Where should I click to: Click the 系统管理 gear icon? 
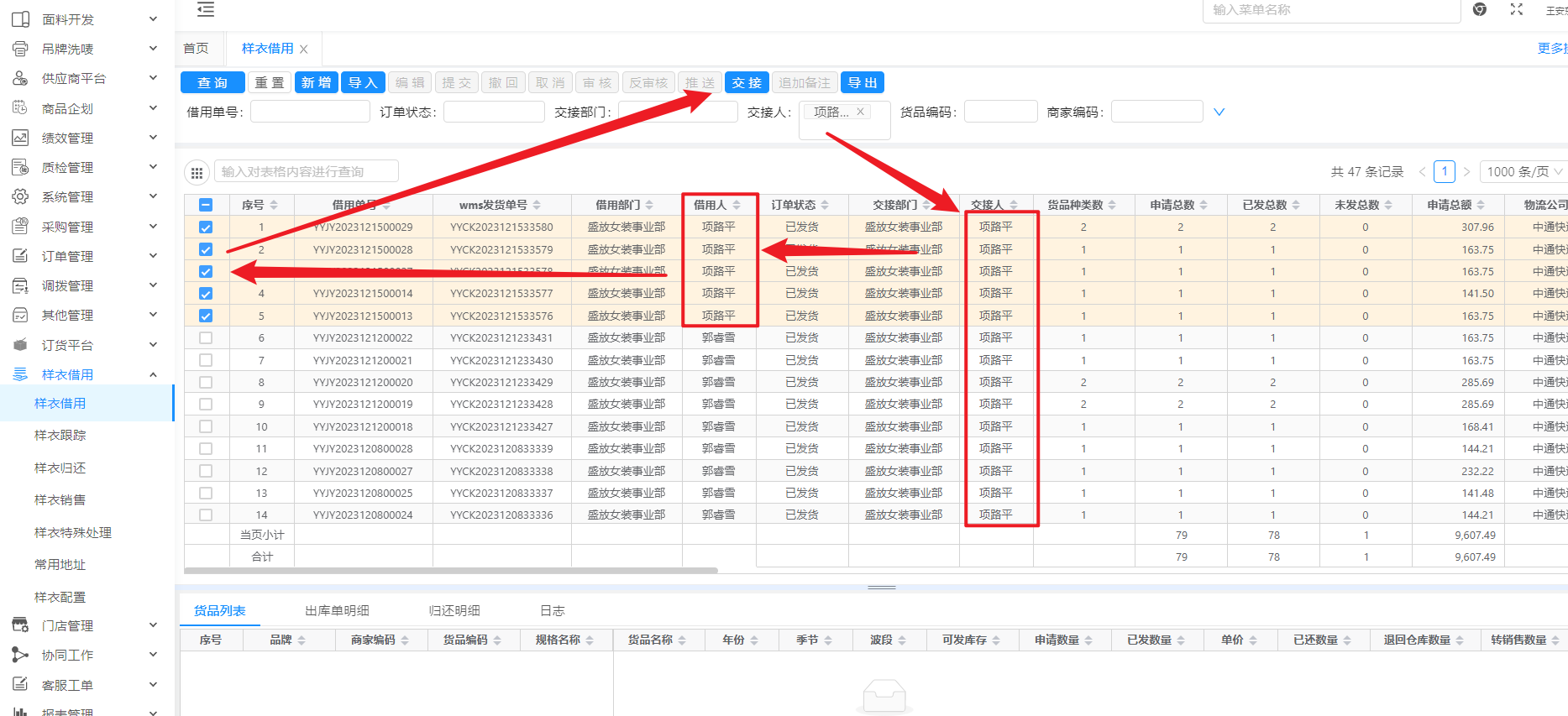(20, 196)
